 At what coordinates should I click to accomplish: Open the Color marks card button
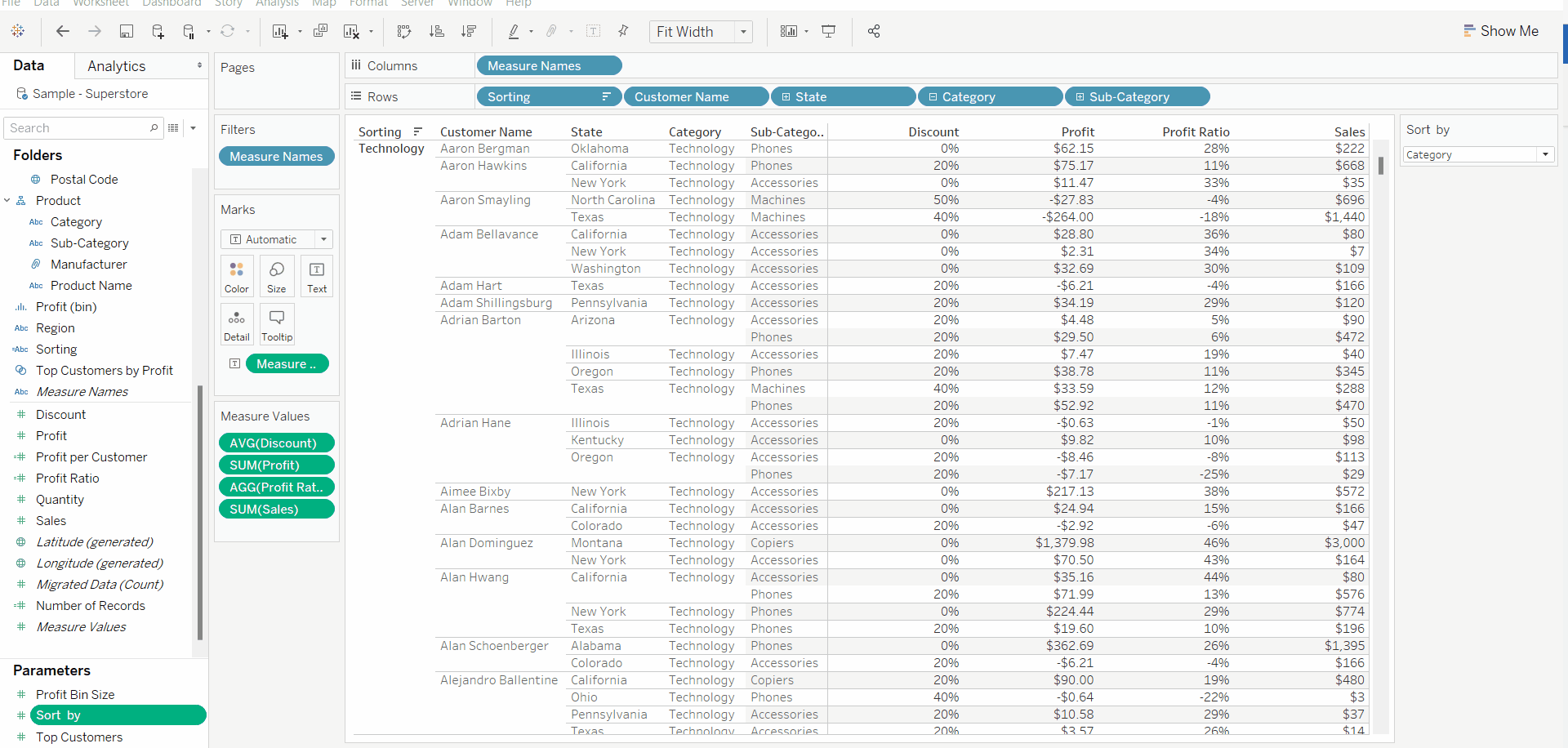pos(237,277)
